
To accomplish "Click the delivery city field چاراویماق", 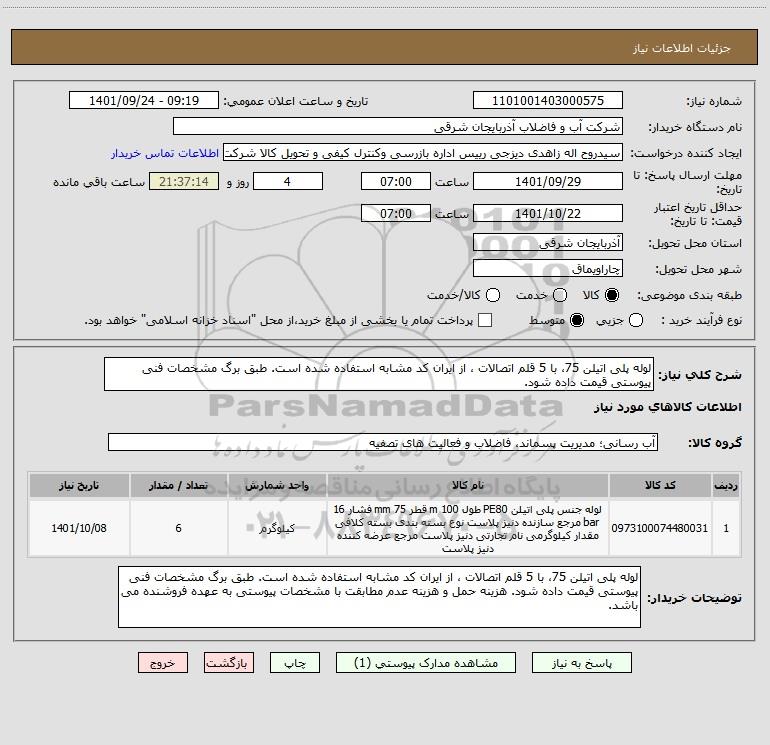I will 548,268.
